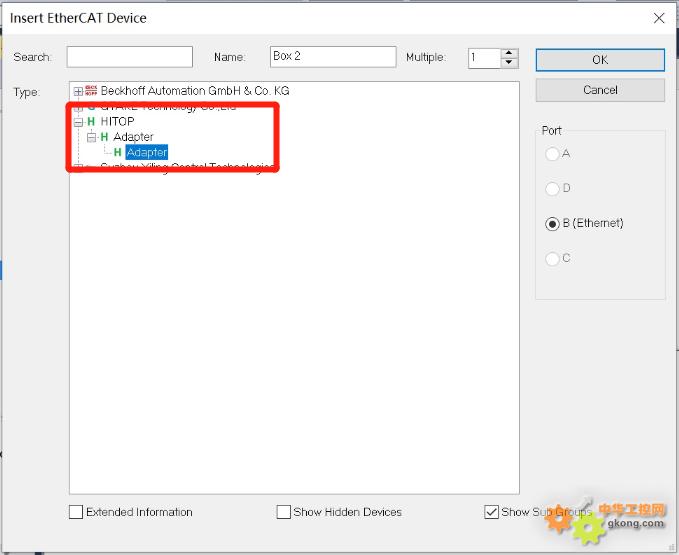Image resolution: width=679 pixels, height=555 pixels.
Task: Uncheck Show Sub Groups checkbox
Action: click(491, 512)
